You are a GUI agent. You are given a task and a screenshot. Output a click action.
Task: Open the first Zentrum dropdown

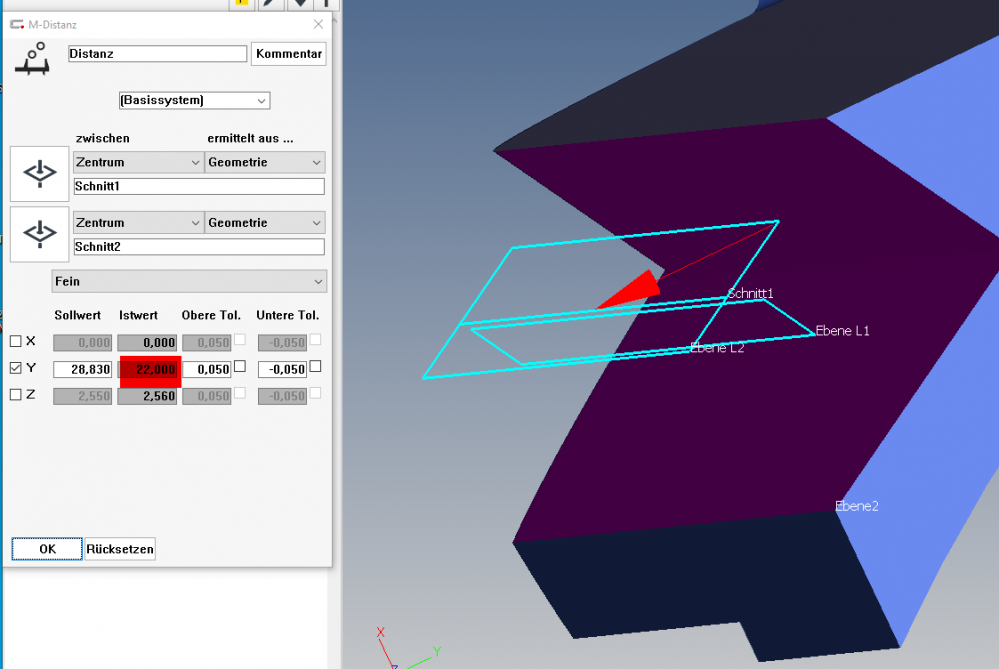(x=139, y=162)
